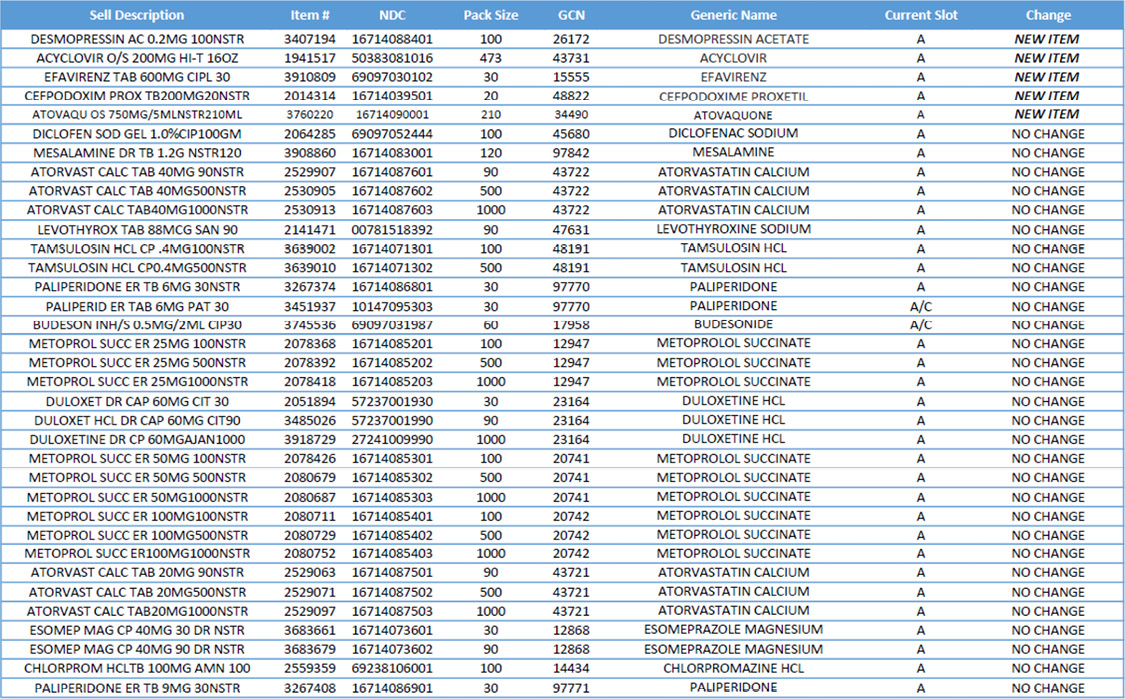Select METOPROL SUCC ER 25MG 100NSTR
This screenshot has height=699, width=1125.
pyautogui.click(x=136, y=344)
